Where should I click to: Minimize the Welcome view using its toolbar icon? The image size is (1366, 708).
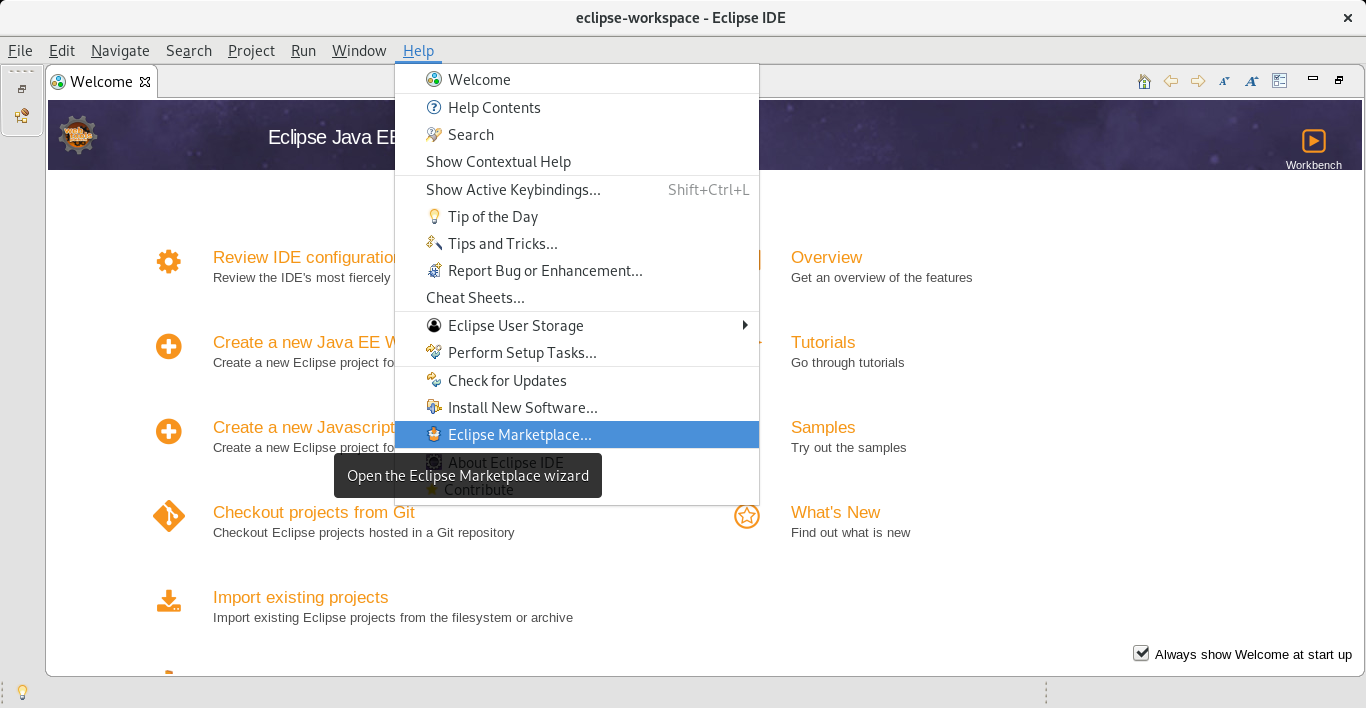point(1313,80)
